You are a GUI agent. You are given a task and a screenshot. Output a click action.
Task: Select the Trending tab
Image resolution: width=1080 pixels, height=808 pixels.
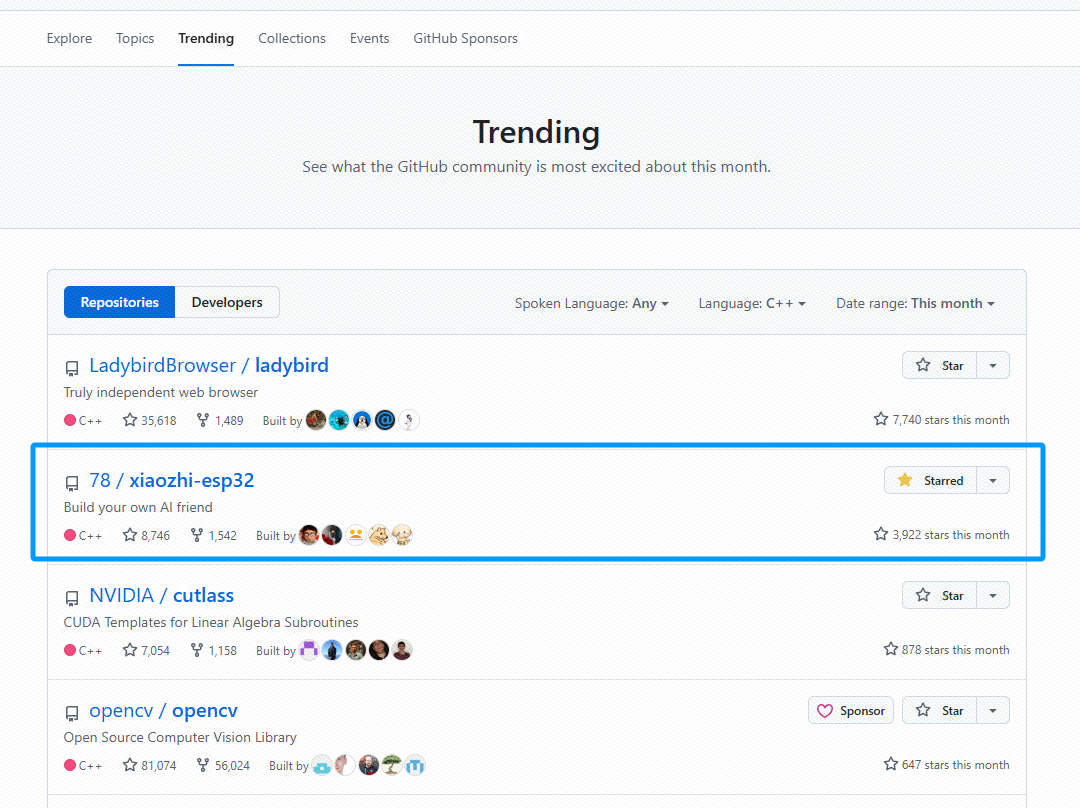point(206,39)
